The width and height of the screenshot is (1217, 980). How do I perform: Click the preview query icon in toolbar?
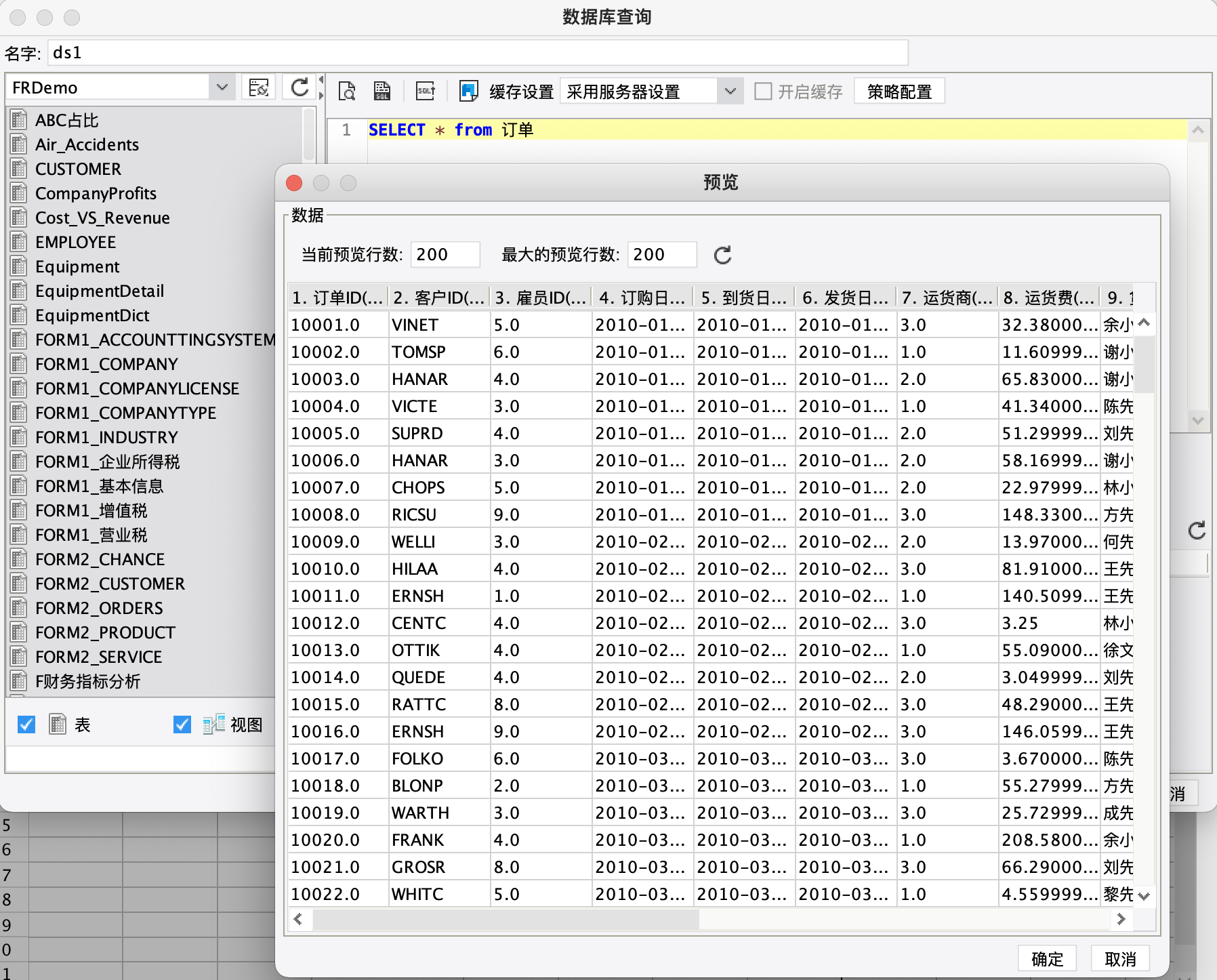[x=347, y=91]
